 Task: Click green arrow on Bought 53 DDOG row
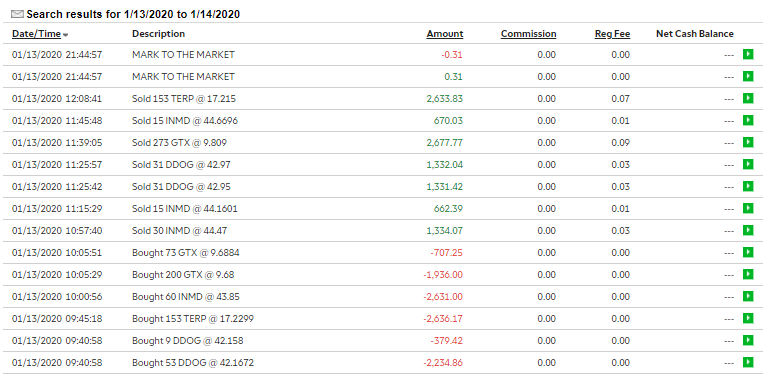(x=748, y=362)
